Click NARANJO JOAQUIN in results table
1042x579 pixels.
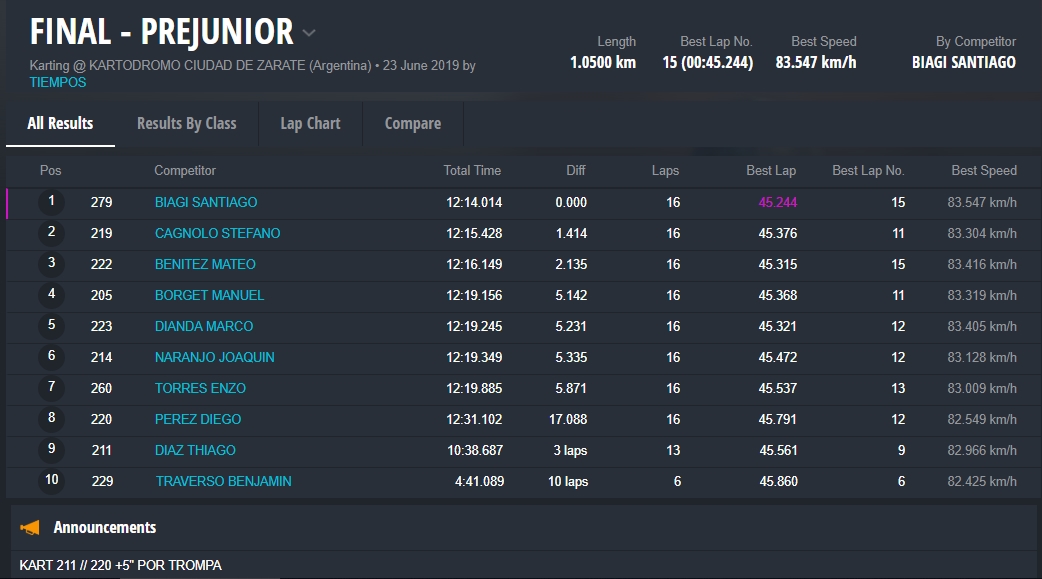pyautogui.click(x=214, y=357)
